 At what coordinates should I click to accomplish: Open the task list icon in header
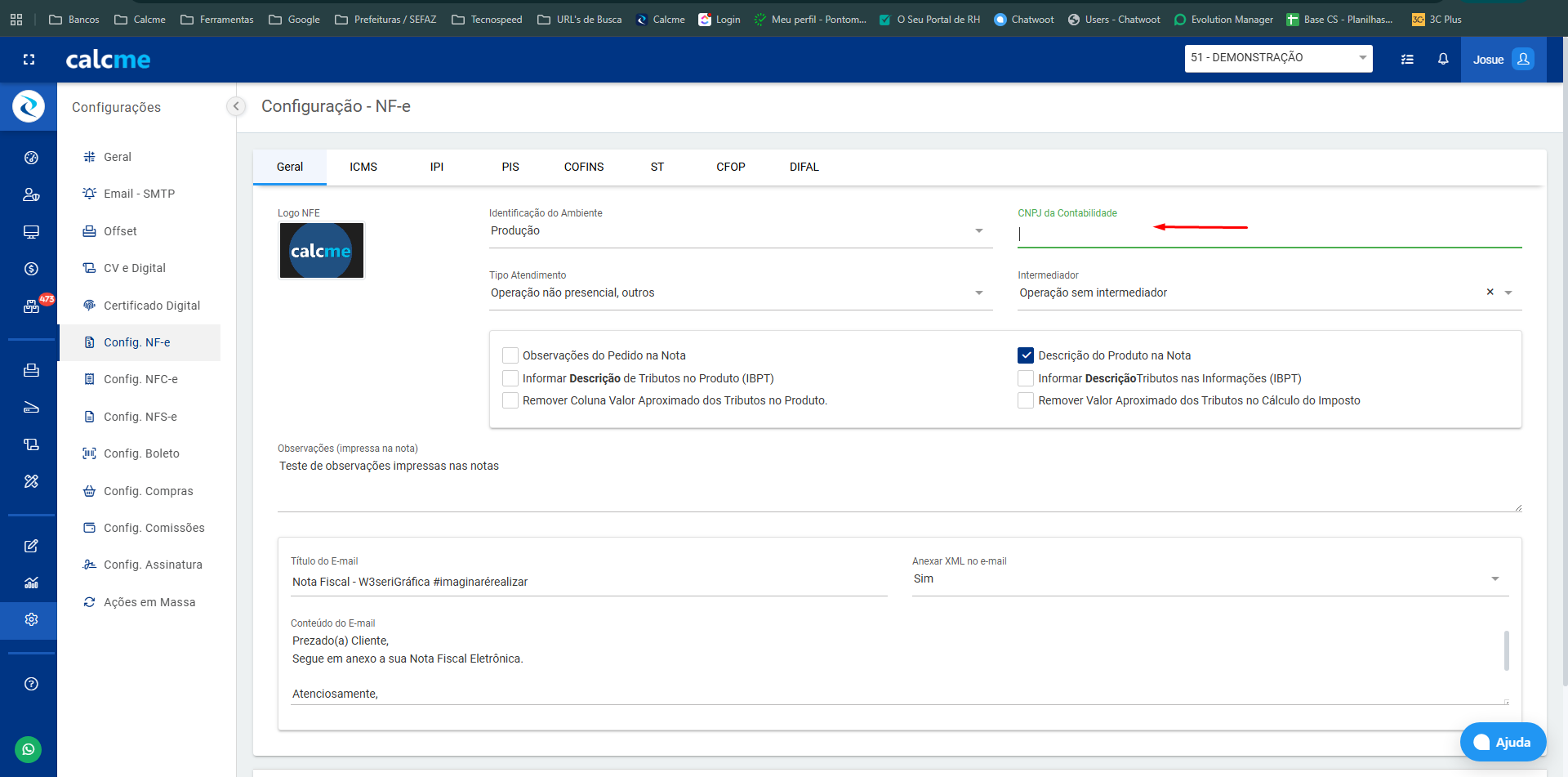click(1407, 59)
